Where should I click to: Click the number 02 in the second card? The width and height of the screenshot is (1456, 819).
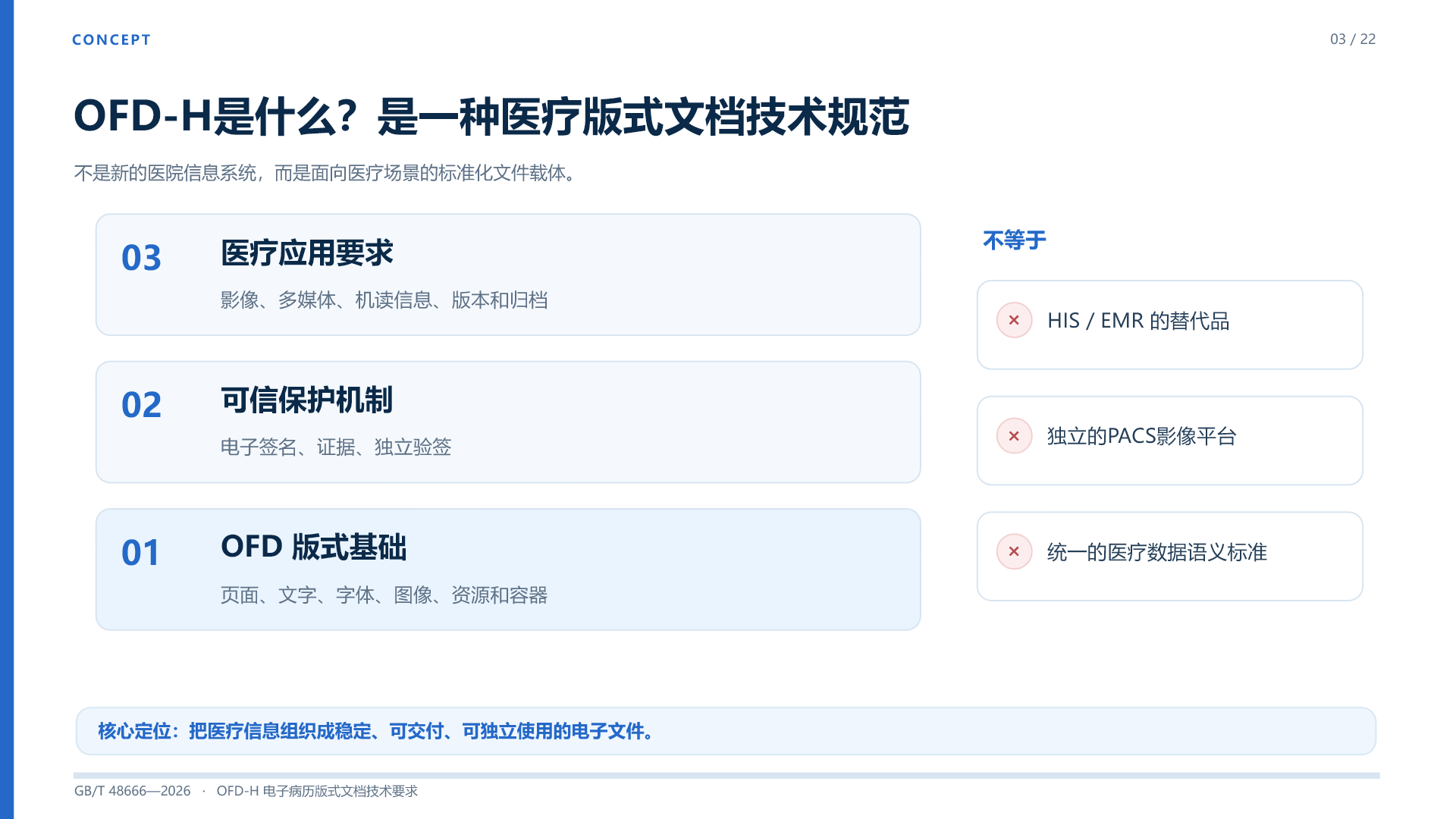click(141, 405)
